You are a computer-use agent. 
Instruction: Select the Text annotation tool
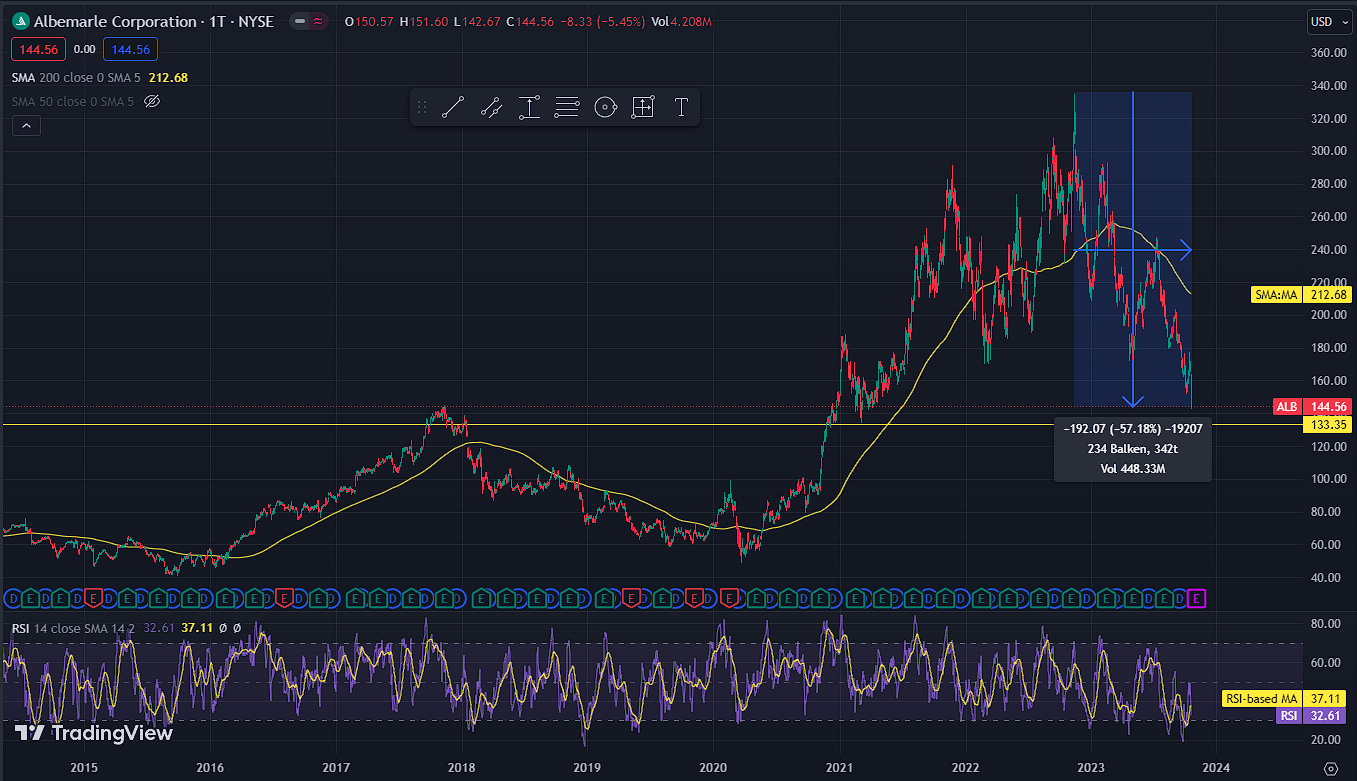(681, 108)
